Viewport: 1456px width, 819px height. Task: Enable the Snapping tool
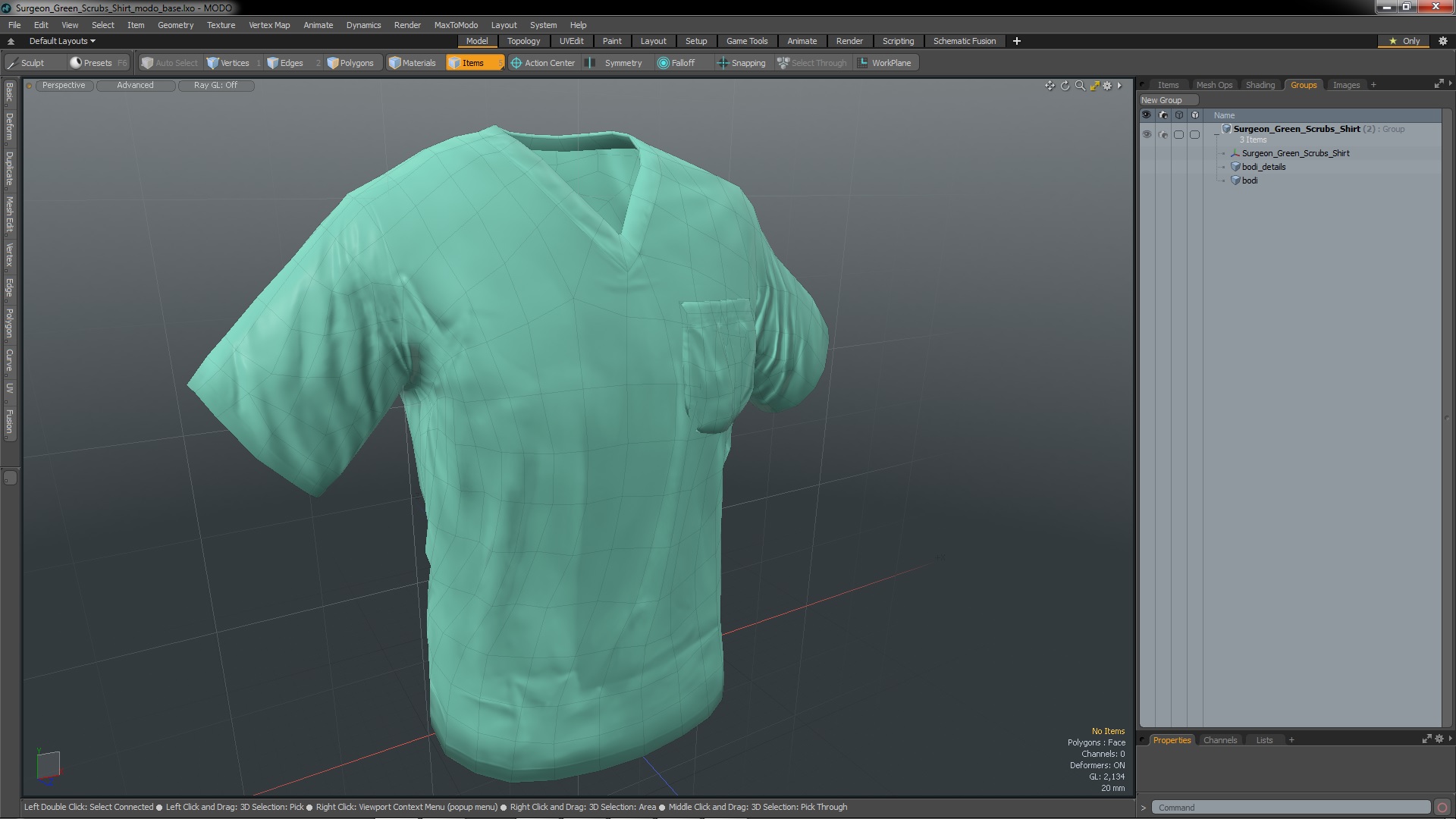[742, 63]
